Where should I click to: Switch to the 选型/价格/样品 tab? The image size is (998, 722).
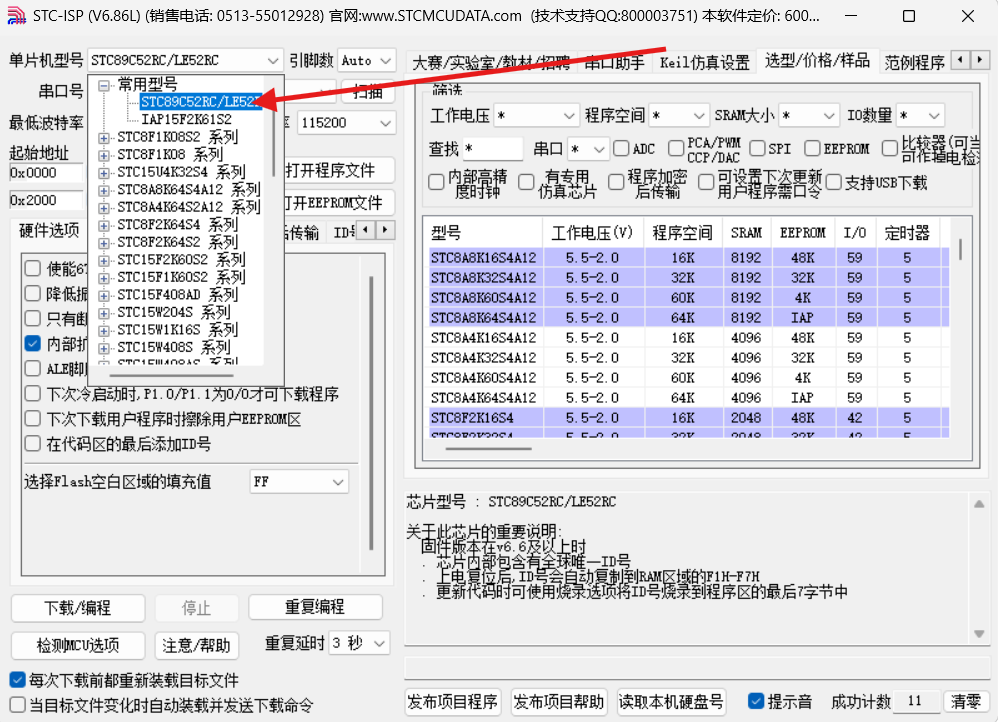click(x=817, y=60)
